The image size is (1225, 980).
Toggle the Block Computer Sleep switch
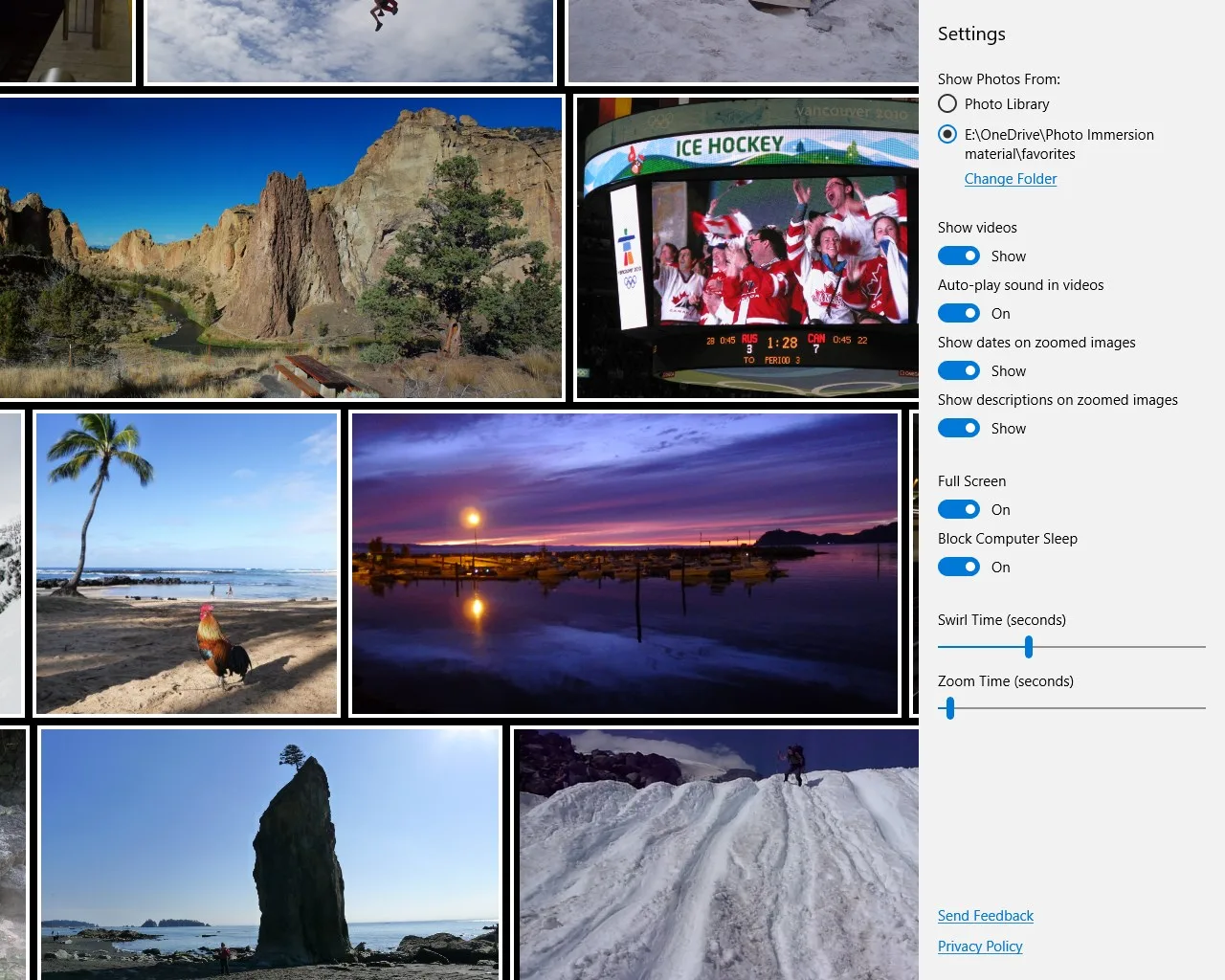pos(959,567)
